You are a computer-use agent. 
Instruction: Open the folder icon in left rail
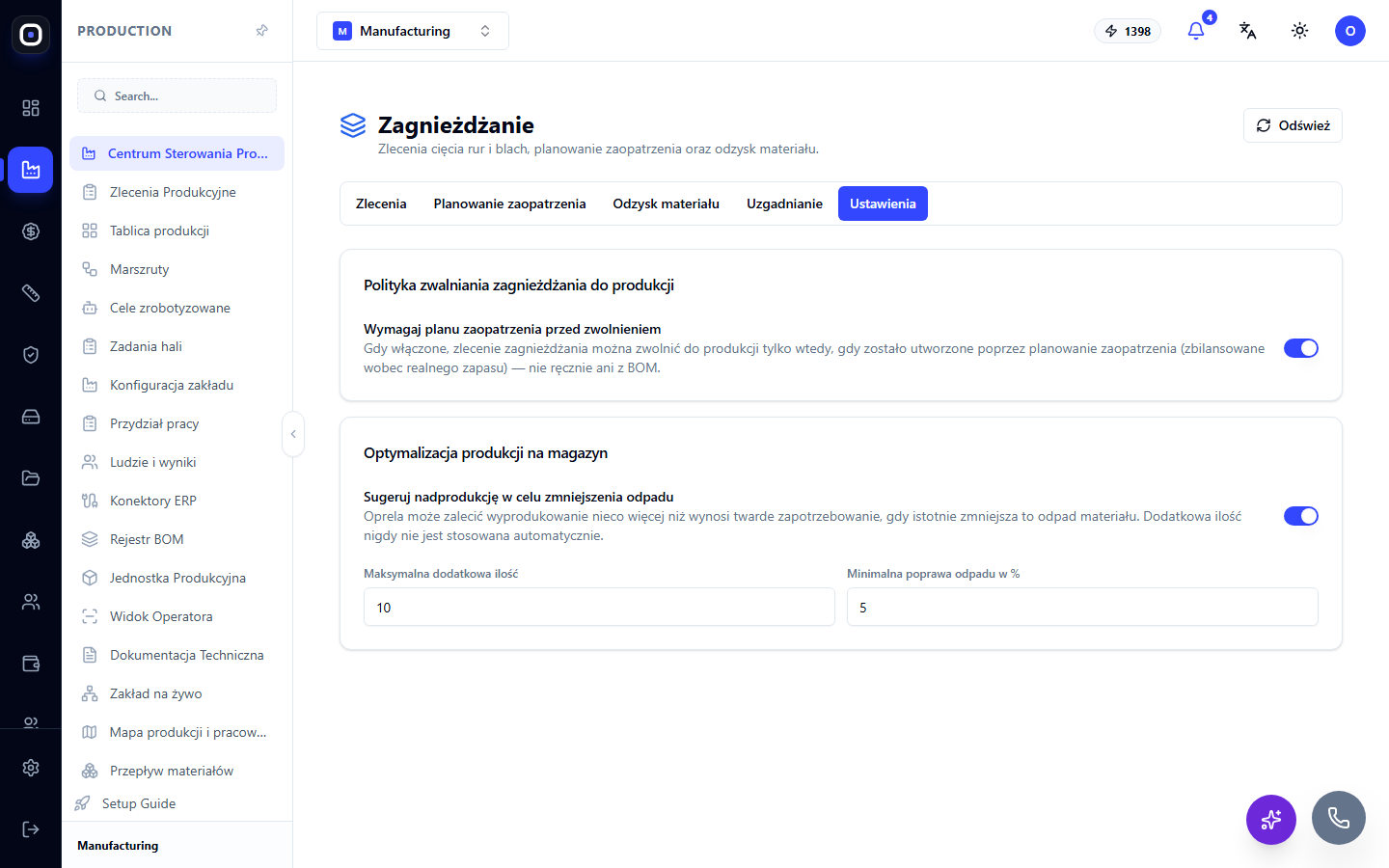coord(31,478)
